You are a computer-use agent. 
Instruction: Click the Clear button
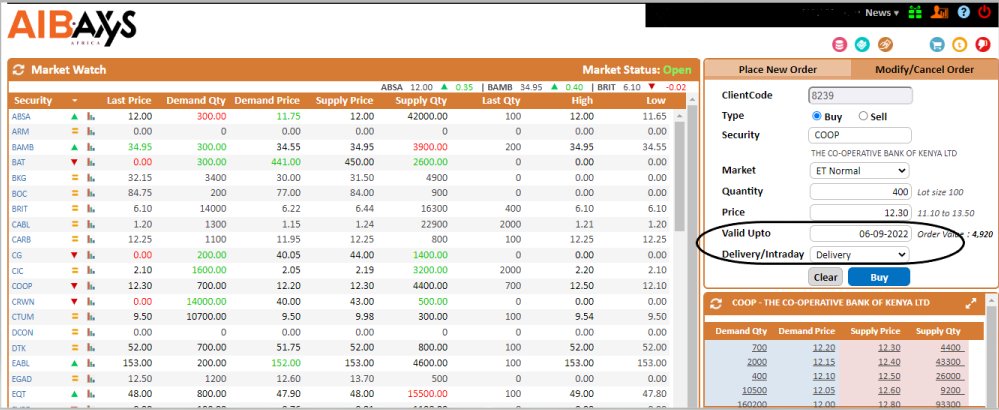click(825, 277)
